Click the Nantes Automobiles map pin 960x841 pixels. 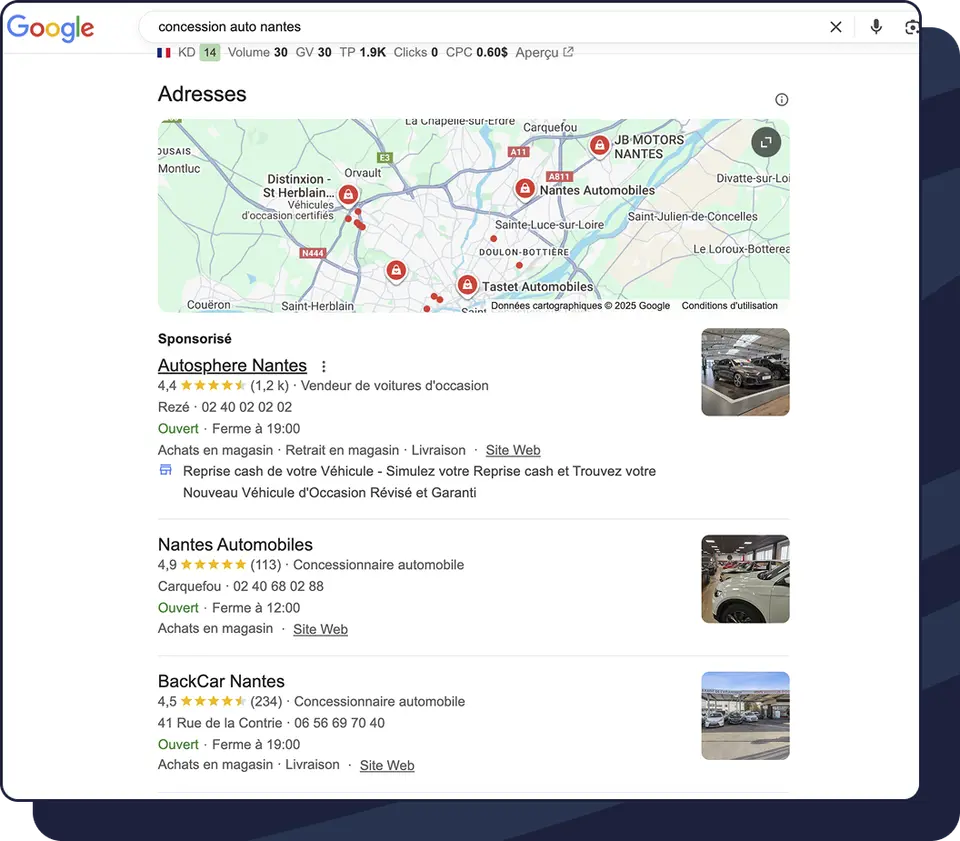click(x=524, y=189)
